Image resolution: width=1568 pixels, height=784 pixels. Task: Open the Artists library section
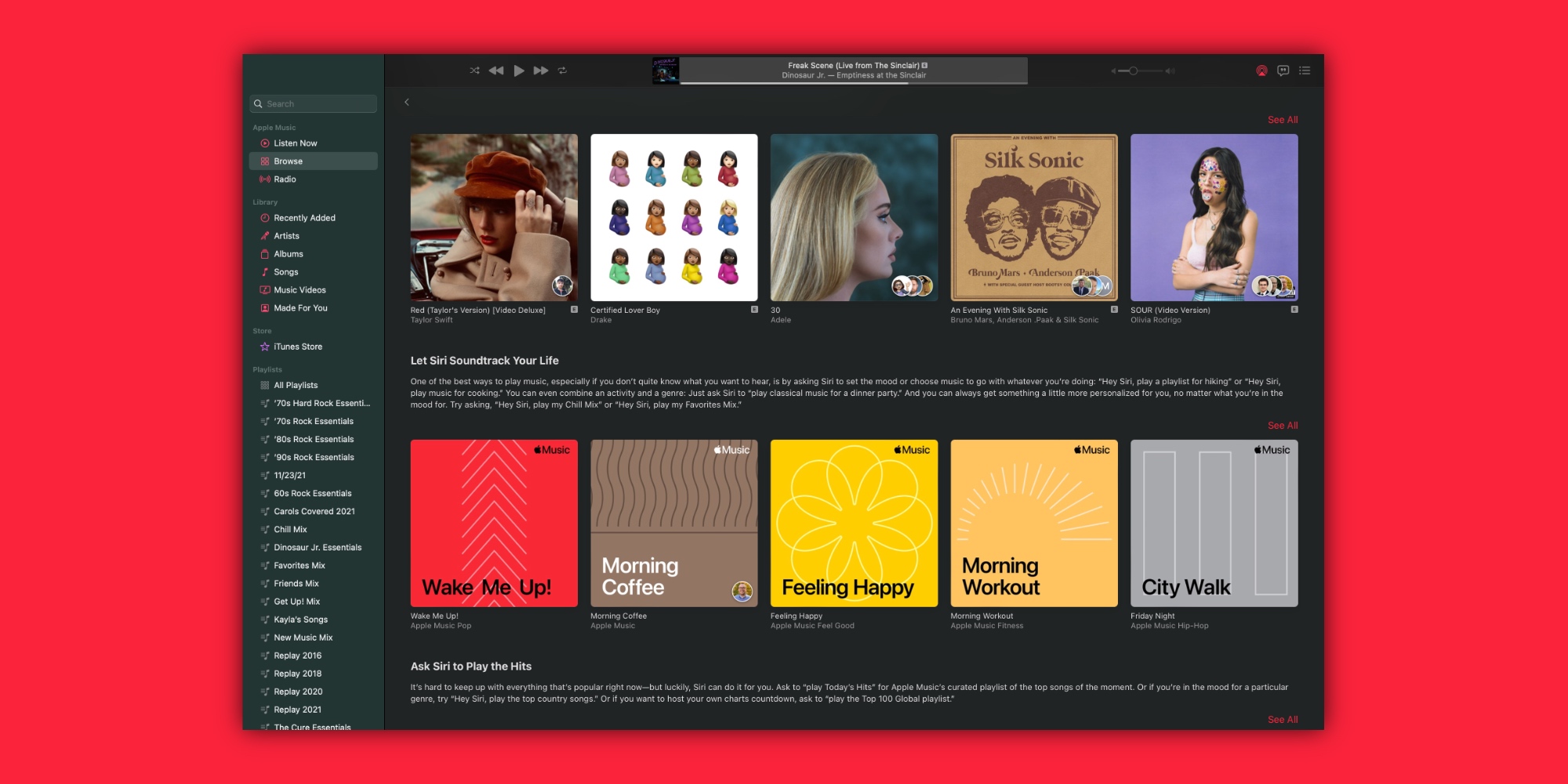(285, 235)
